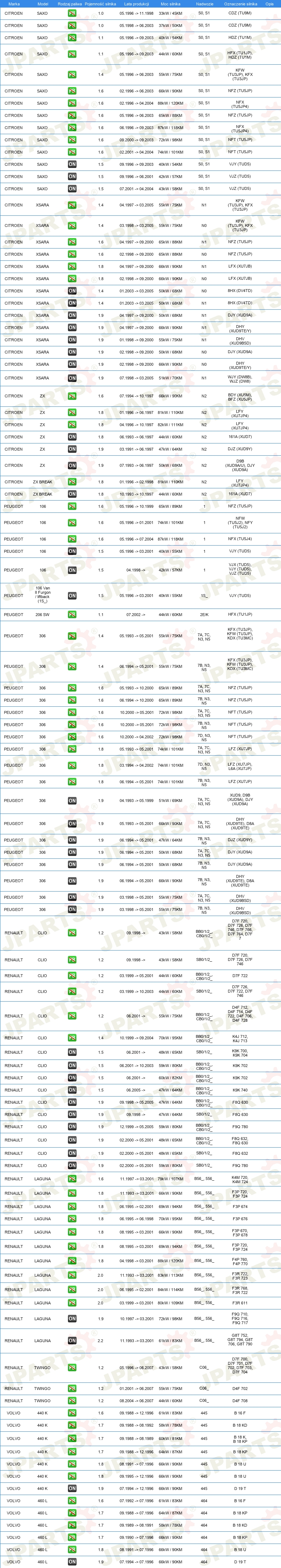Viewport: 281px width, 1568px height.
Task: Select the '106 Van II Furgon' model cell
Action: [x=42, y=594]
